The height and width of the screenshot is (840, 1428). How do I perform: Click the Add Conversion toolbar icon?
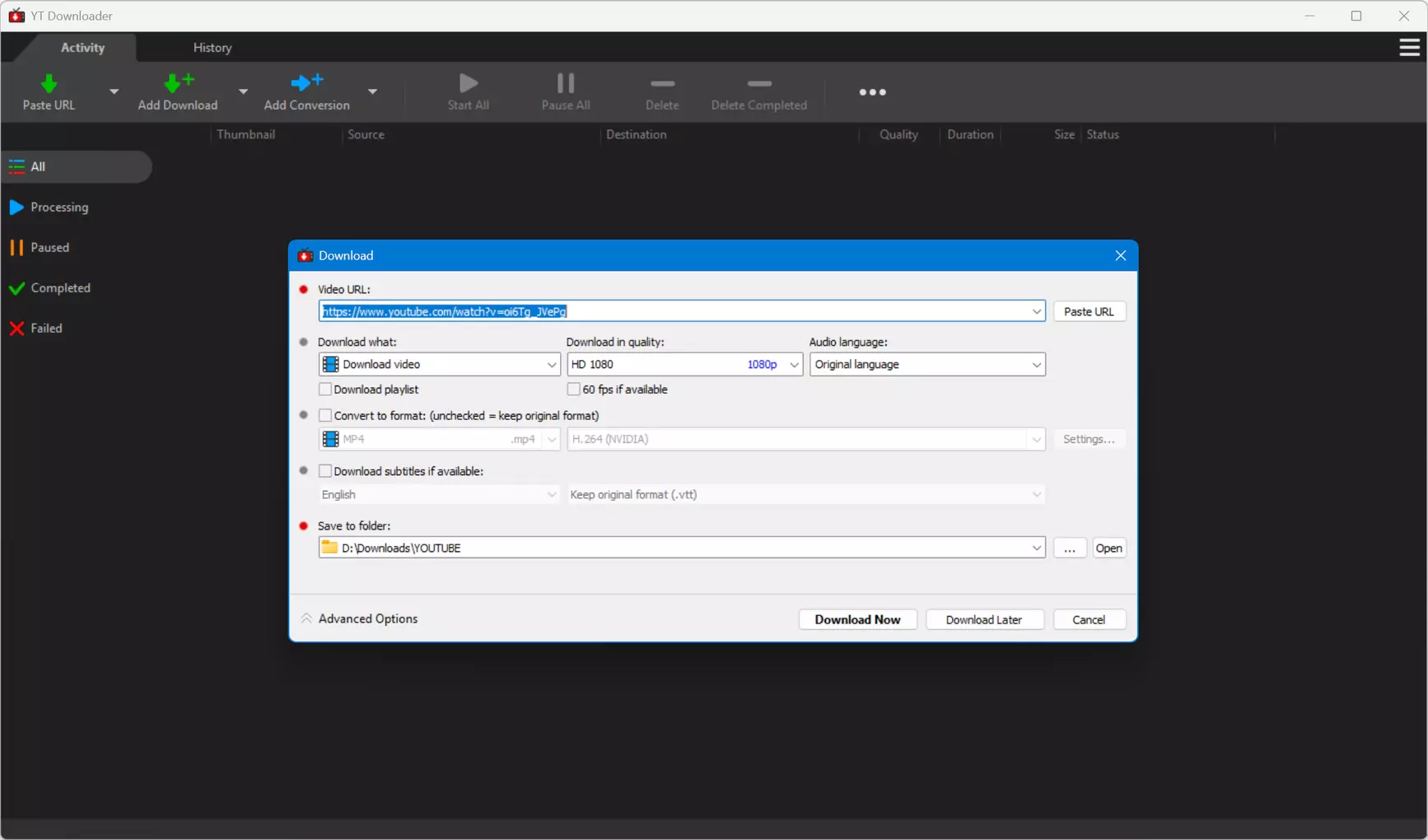307,82
